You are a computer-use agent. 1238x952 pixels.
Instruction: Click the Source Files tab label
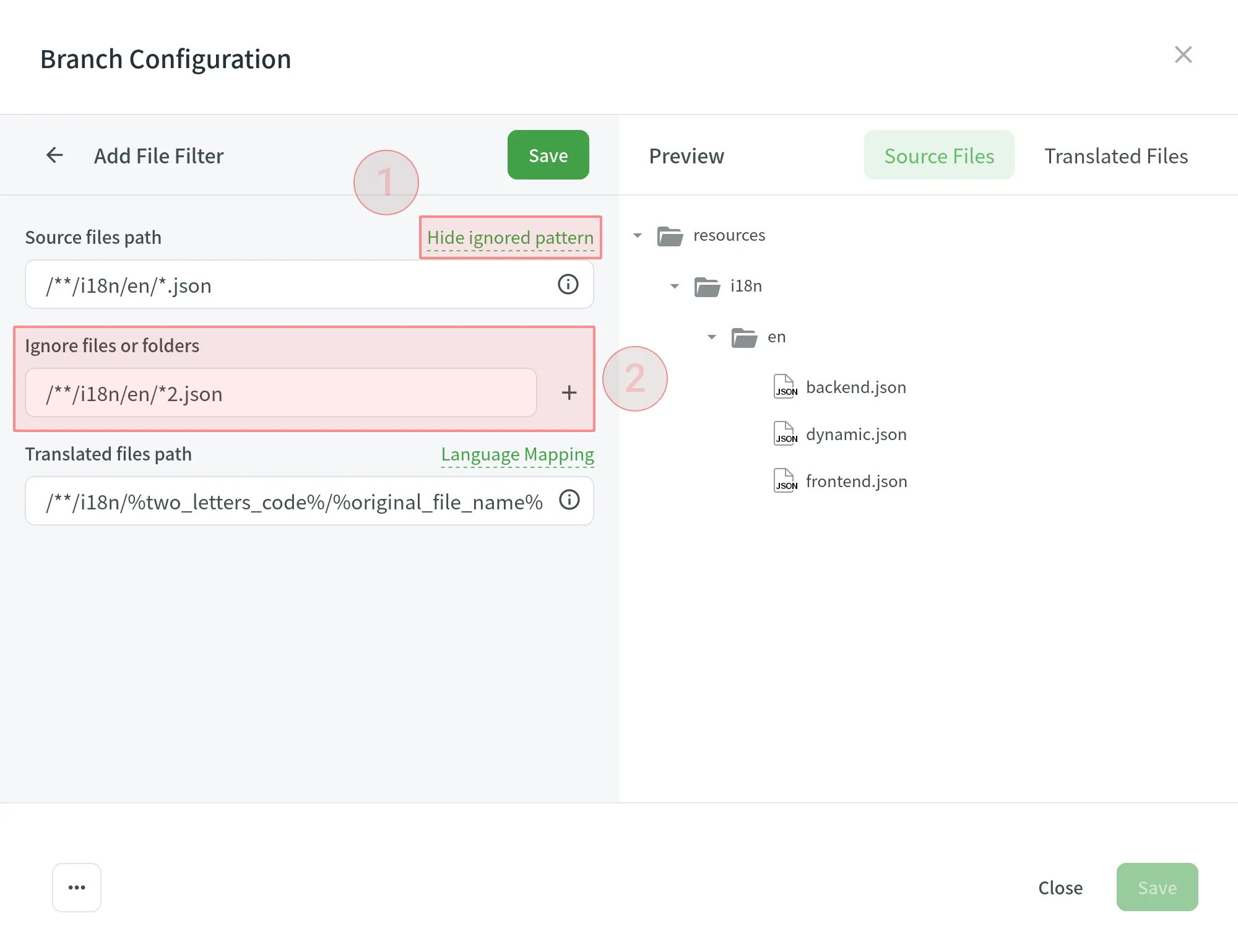(939, 155)
